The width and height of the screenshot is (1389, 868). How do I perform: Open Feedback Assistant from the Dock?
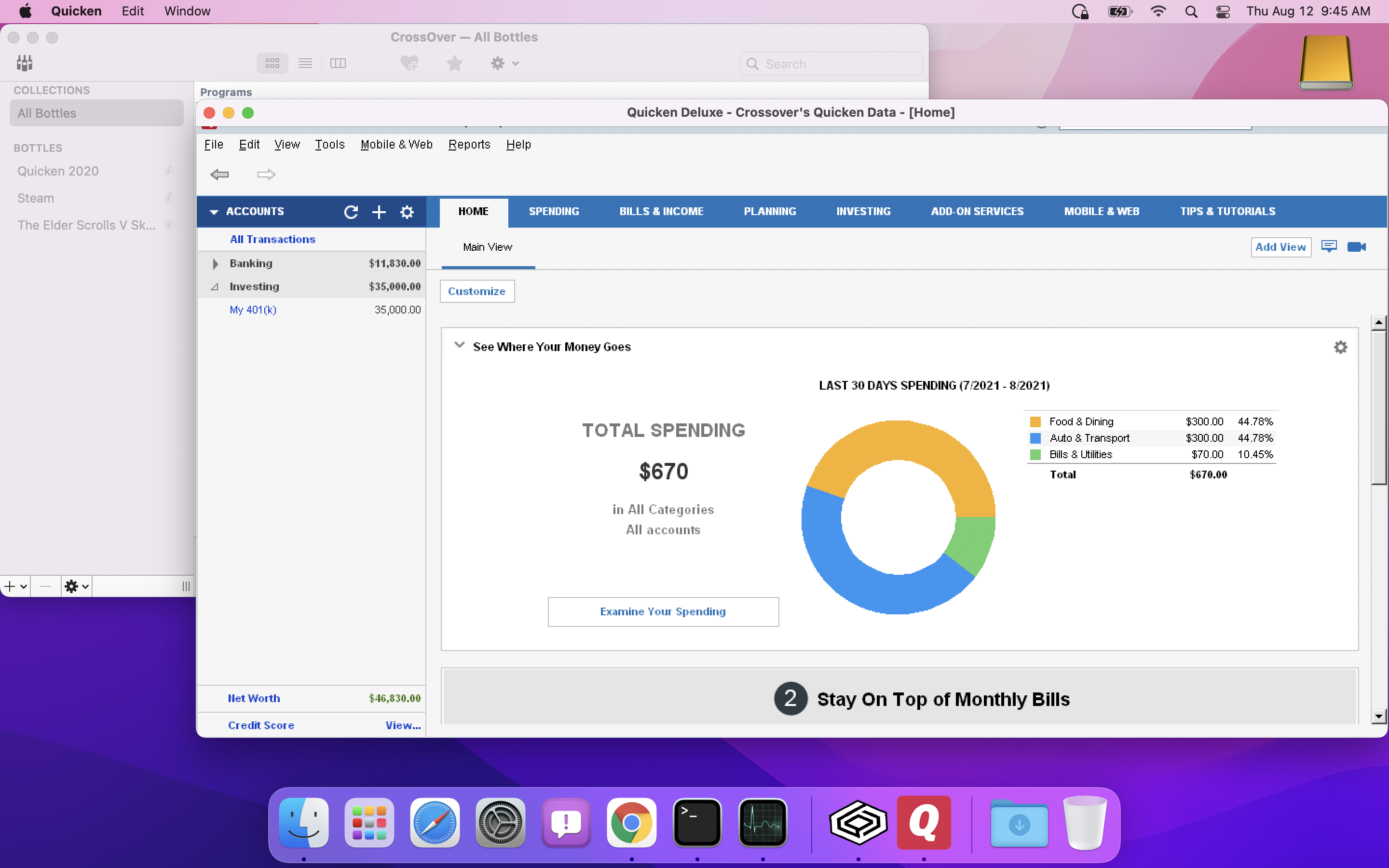coord(566,823)
